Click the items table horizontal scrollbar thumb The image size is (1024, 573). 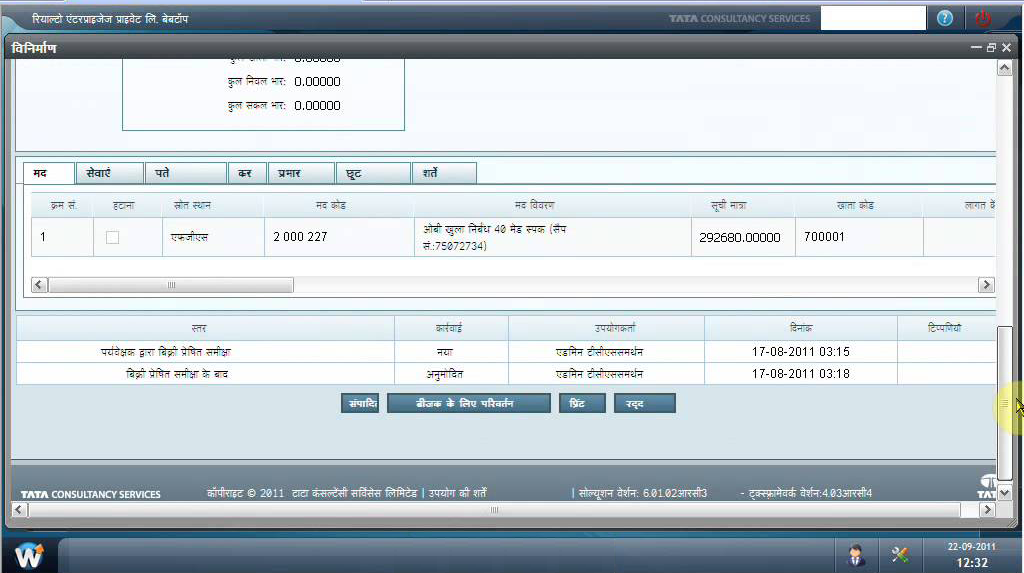click(x=171, y=285)
